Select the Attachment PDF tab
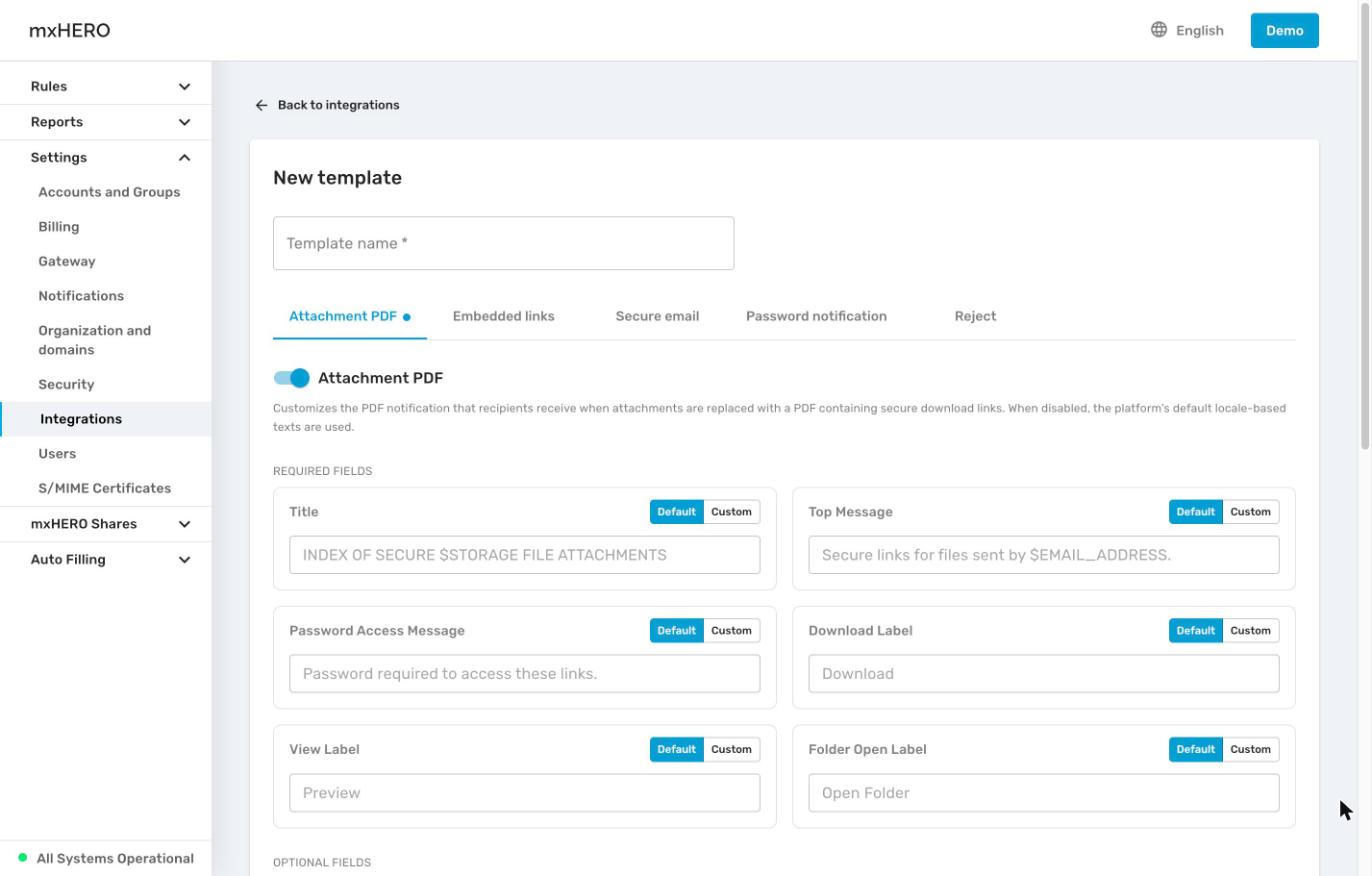This screenshot has width=1372, height=876. (x=350, y=316)
